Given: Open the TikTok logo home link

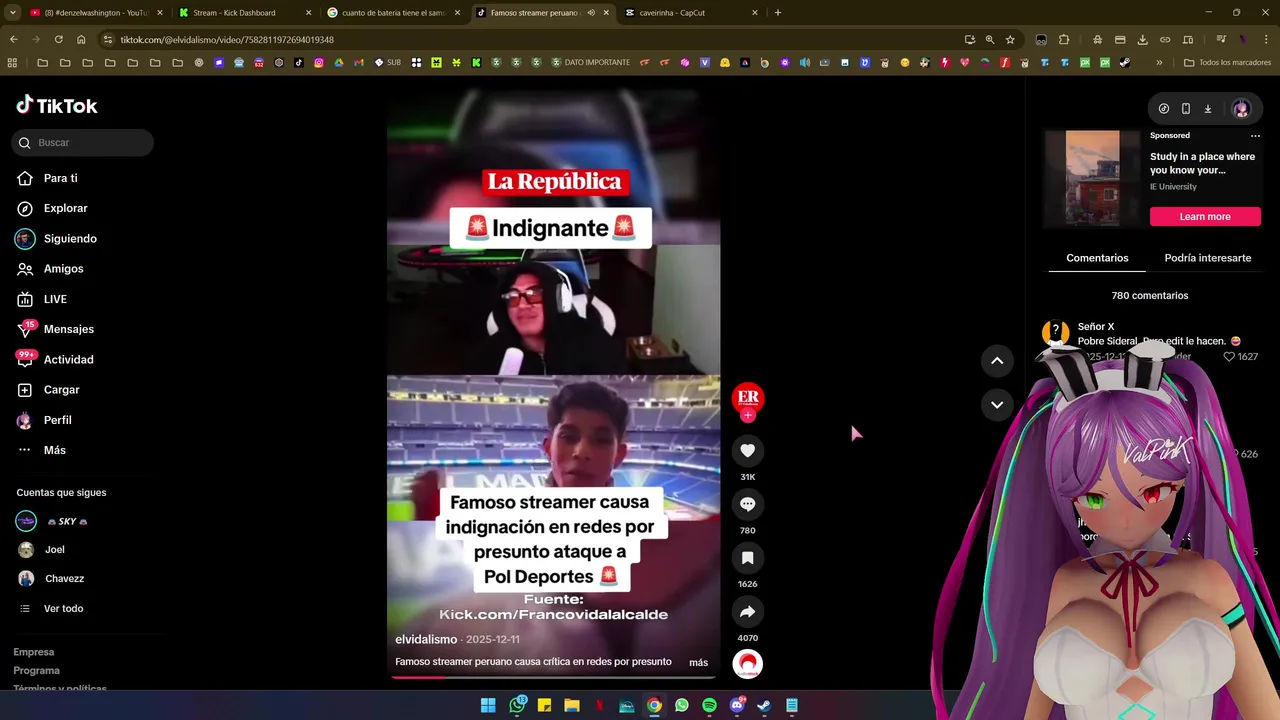Looking at the screenshot, I should point(56,105).
